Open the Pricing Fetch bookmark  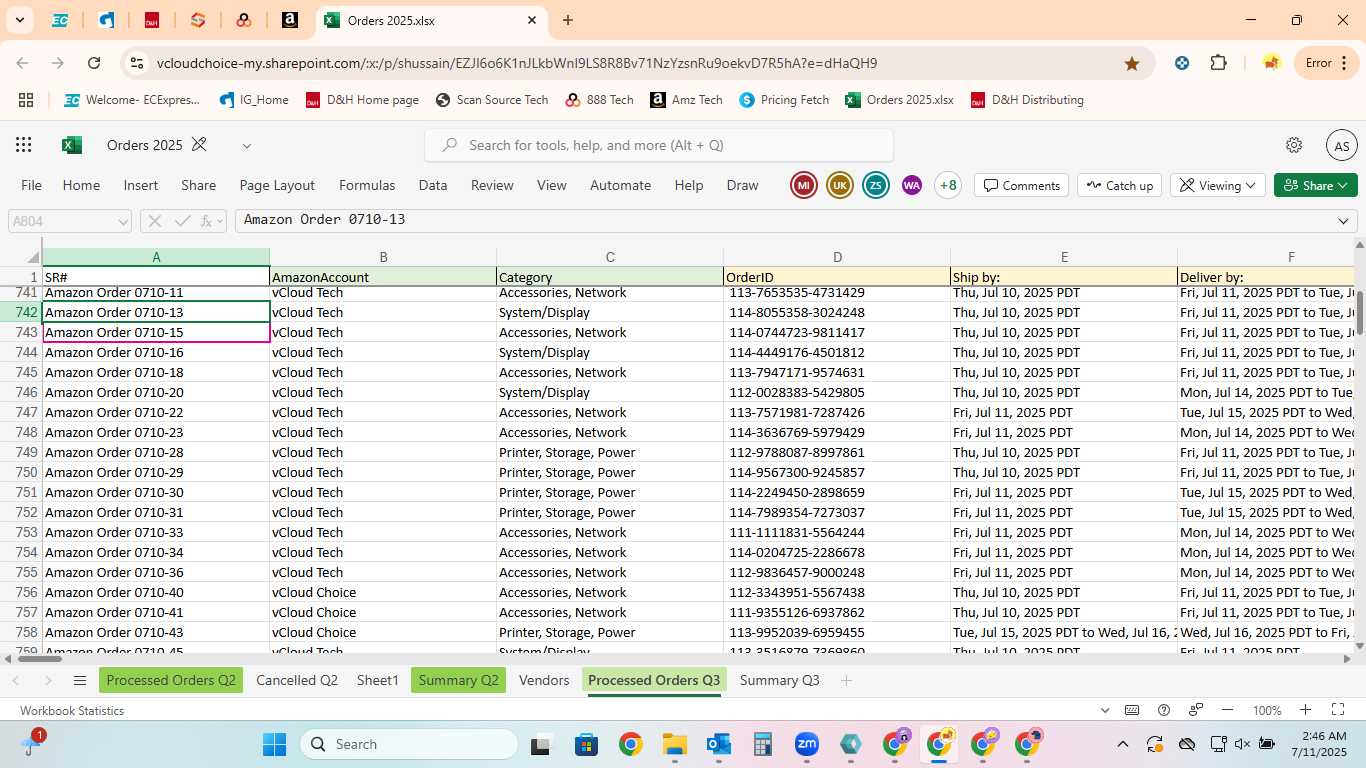point(784,100)
